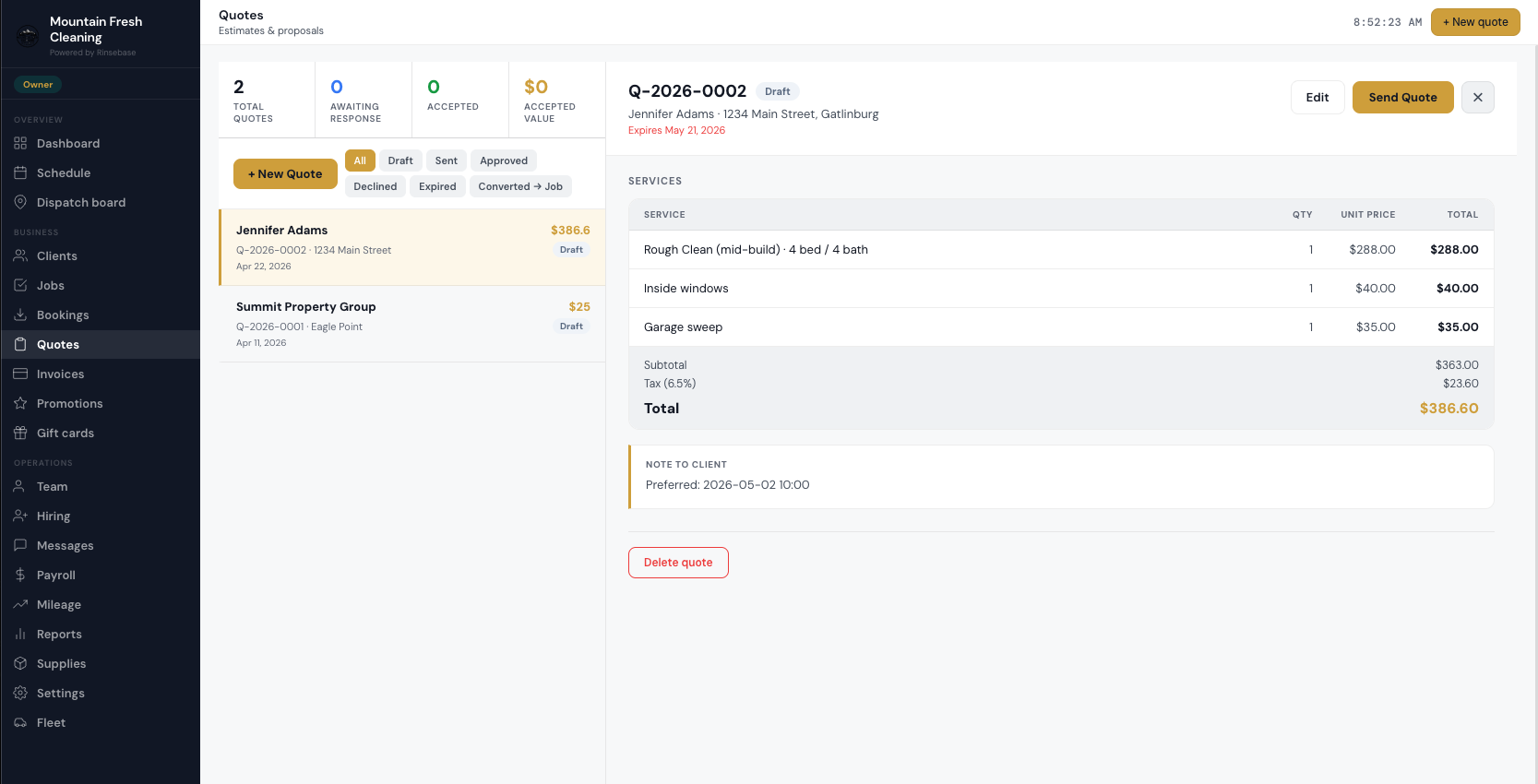Click the Total Quotes stat card
Viewport: 1538px width, 784px height.
click(x=267, y=100)
